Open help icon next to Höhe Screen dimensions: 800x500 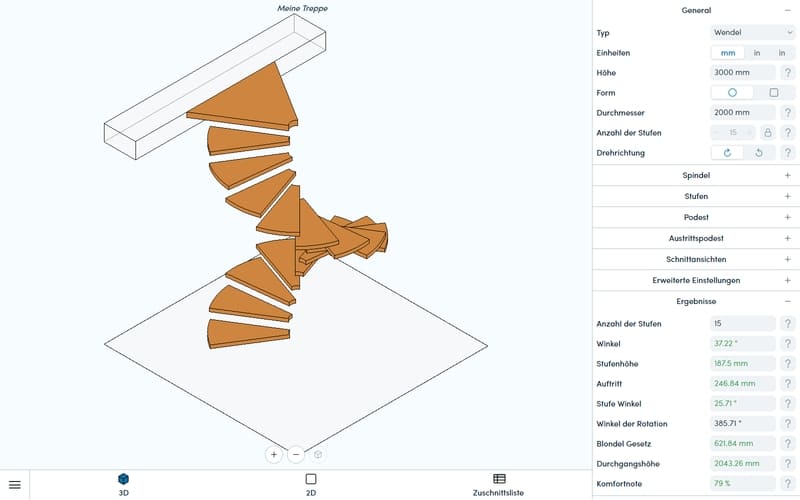788,72
